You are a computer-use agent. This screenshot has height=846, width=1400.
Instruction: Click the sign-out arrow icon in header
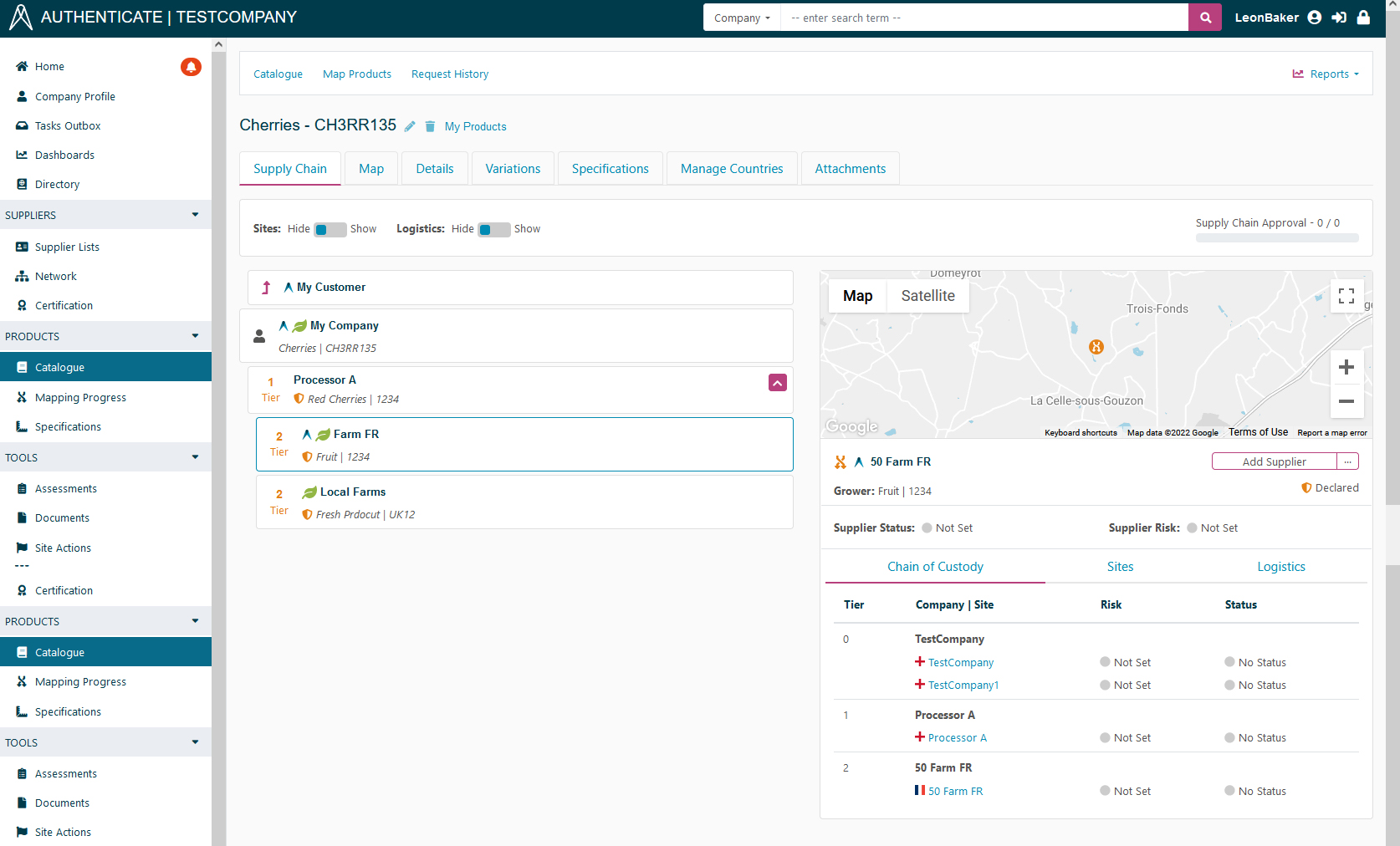(1339, 18)
